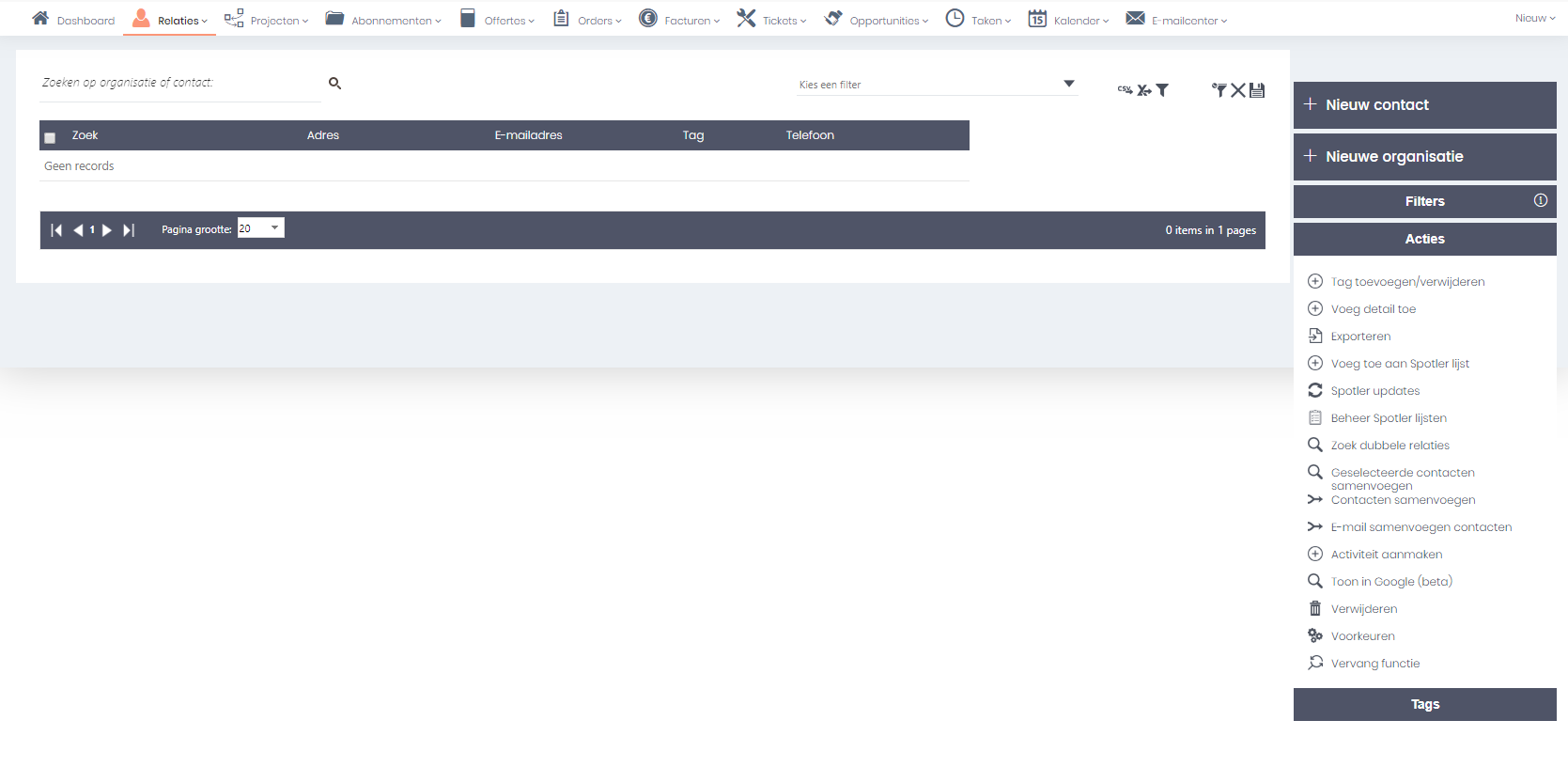Click Zoek dubbele relaties action
Viewport: 1568px width, 783px height.
(x=1389, y=446)
